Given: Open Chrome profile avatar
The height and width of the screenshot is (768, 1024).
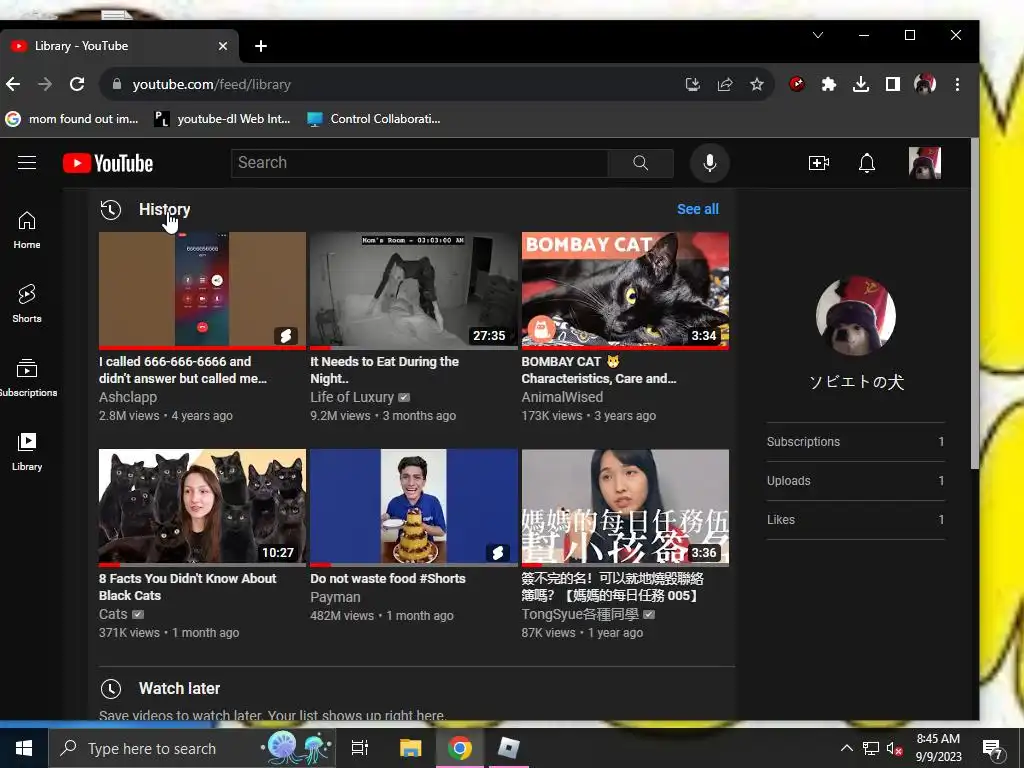Looking at the screenshot, I should coord(925,84).
